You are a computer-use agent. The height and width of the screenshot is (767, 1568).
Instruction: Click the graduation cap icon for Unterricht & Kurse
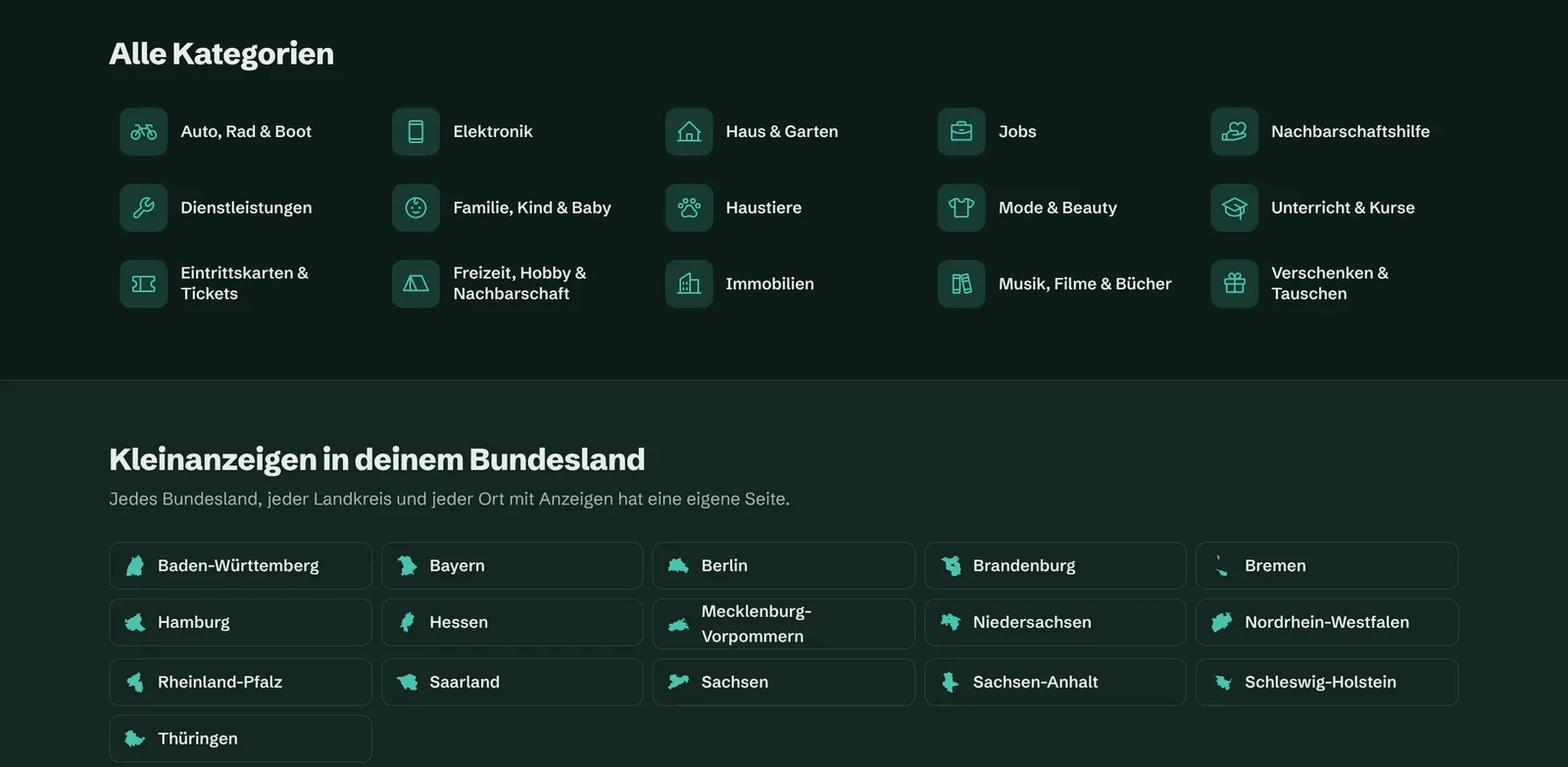1235,208
